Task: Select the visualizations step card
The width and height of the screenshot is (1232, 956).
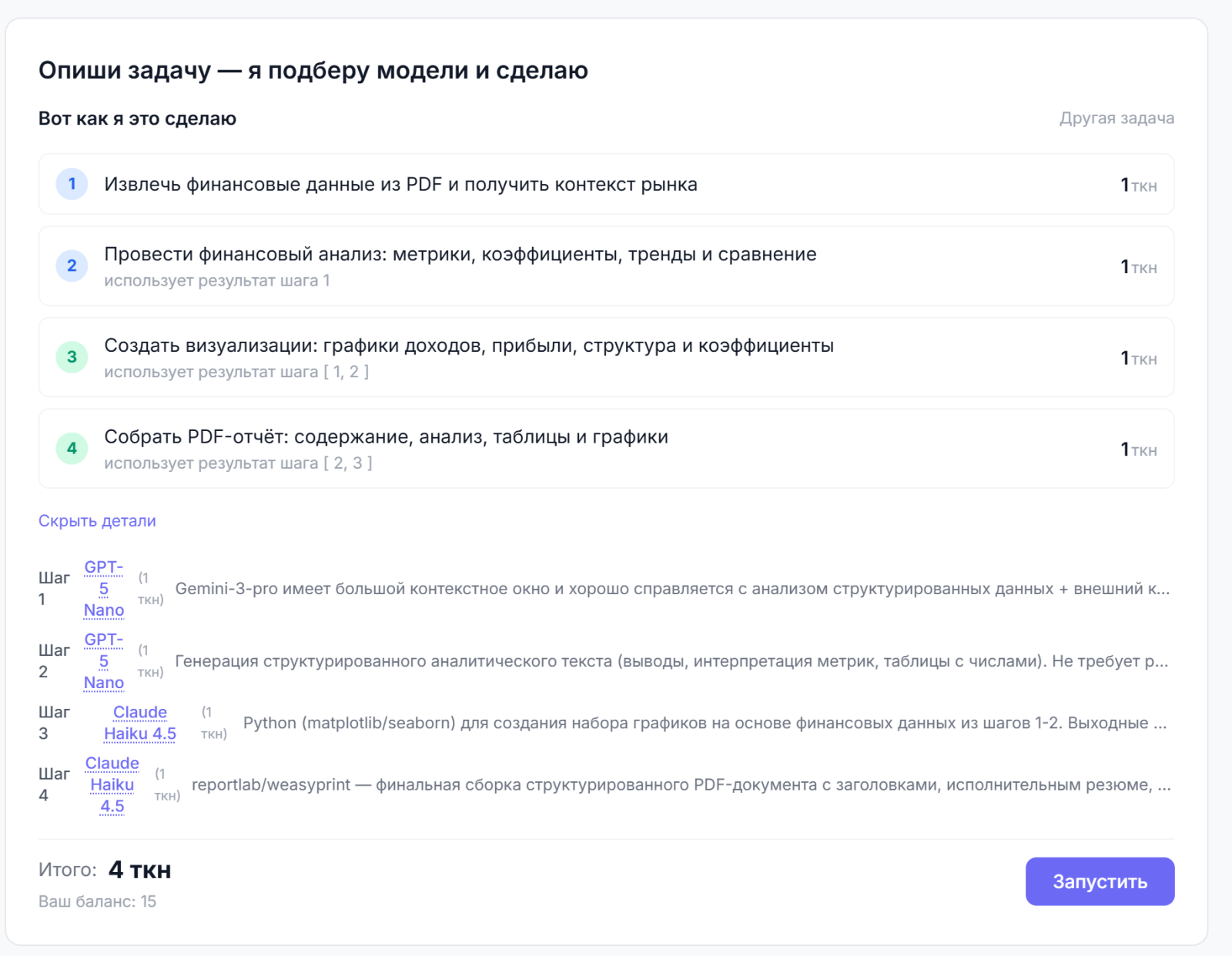Action: coord(606,357)
